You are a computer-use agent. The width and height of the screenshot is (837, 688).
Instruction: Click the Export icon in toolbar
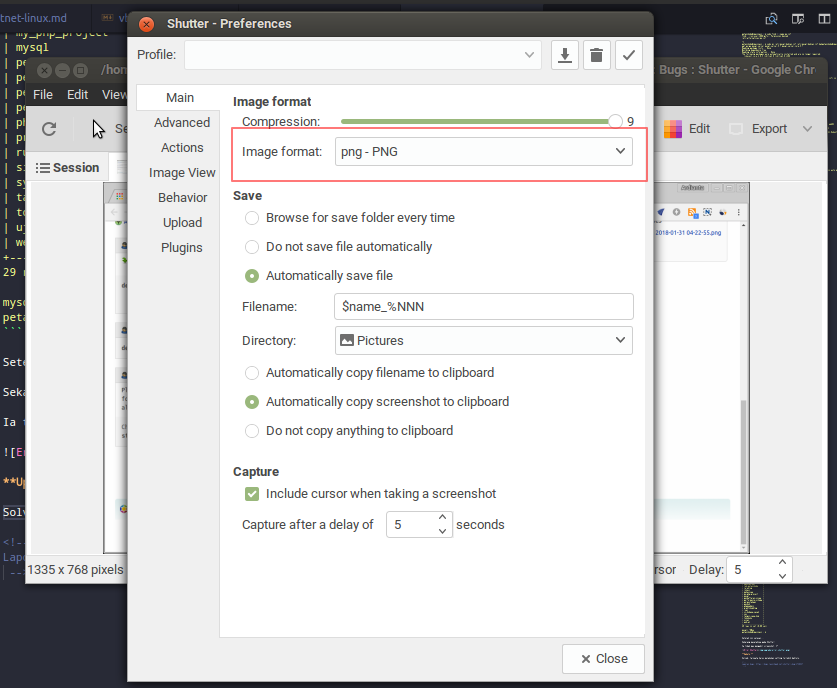[x=737, y=129]
